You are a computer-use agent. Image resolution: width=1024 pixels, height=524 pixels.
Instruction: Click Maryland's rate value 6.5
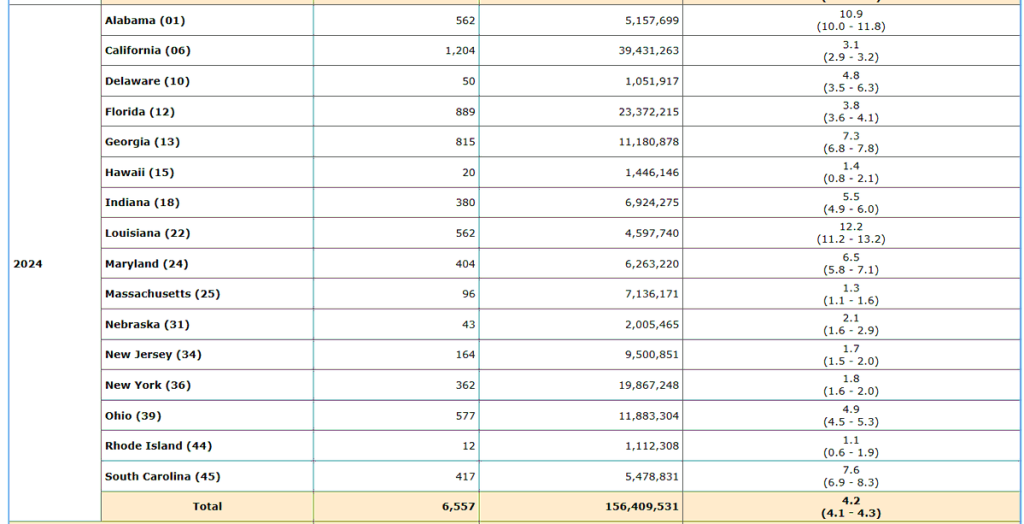(x=851, y=257)
